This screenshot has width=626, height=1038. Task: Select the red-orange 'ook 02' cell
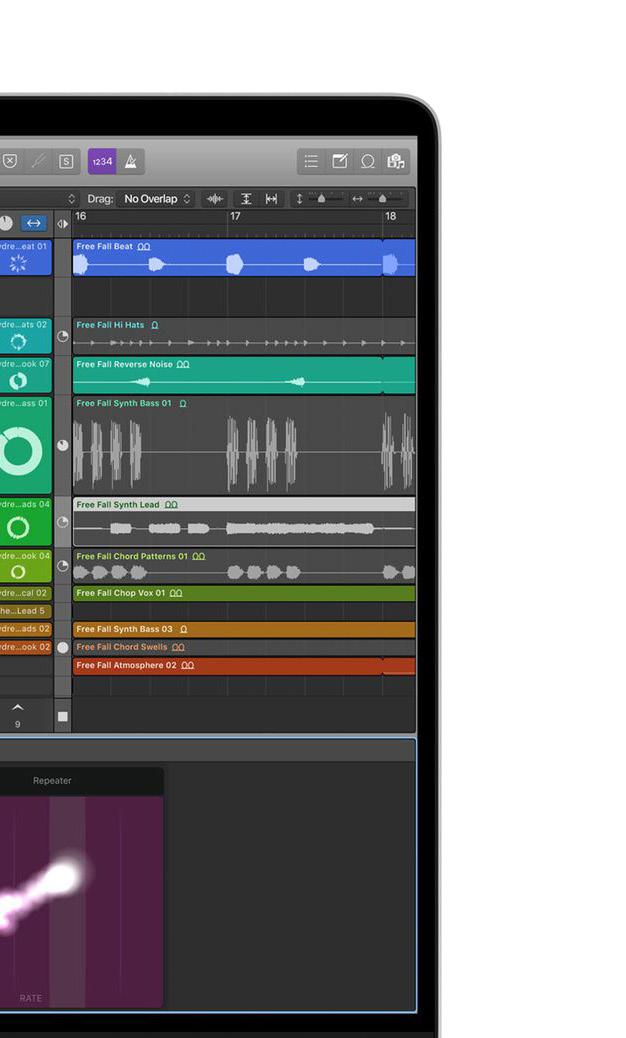24,647
